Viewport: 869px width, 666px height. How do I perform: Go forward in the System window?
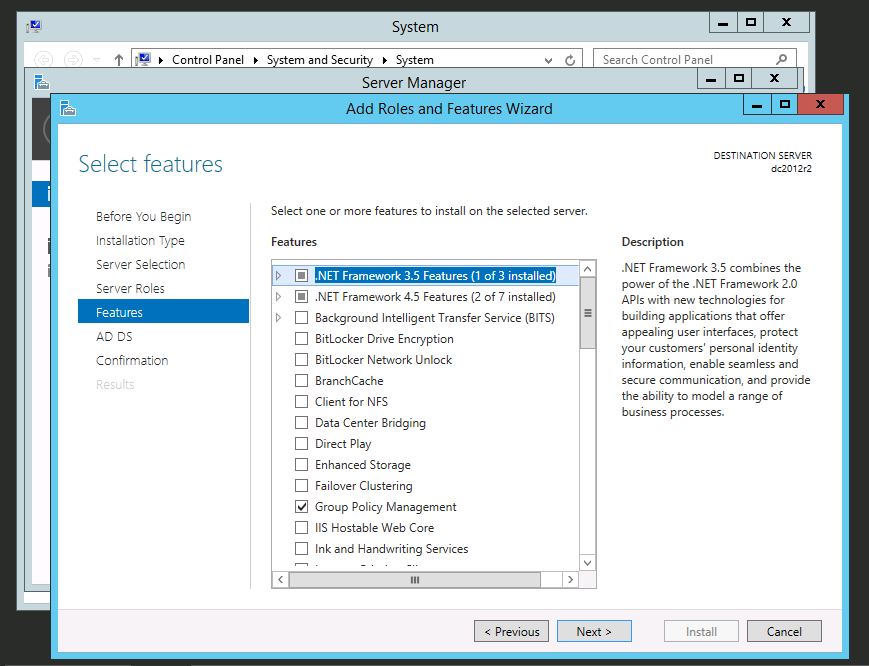[73, 59]
